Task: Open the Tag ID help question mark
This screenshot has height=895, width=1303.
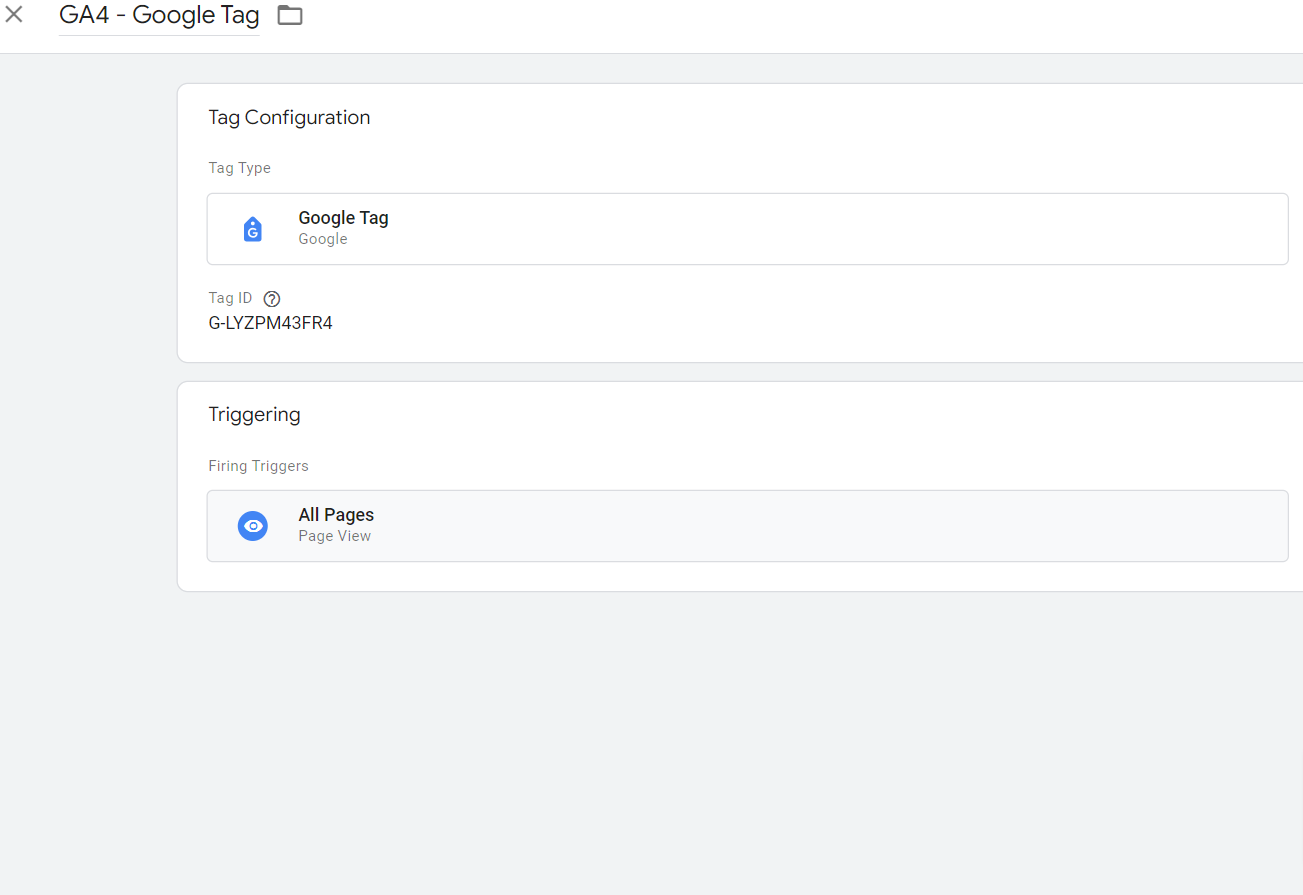Action: (x=272, y=298)
